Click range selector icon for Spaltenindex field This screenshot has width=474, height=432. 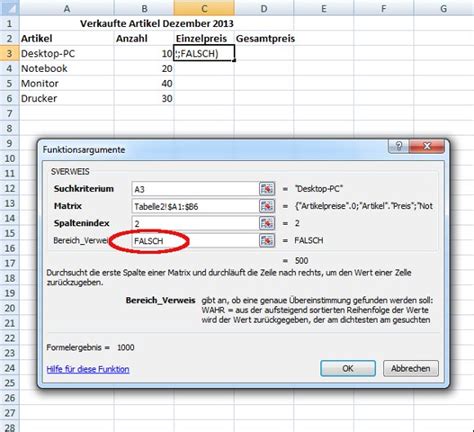click(267, 223)
